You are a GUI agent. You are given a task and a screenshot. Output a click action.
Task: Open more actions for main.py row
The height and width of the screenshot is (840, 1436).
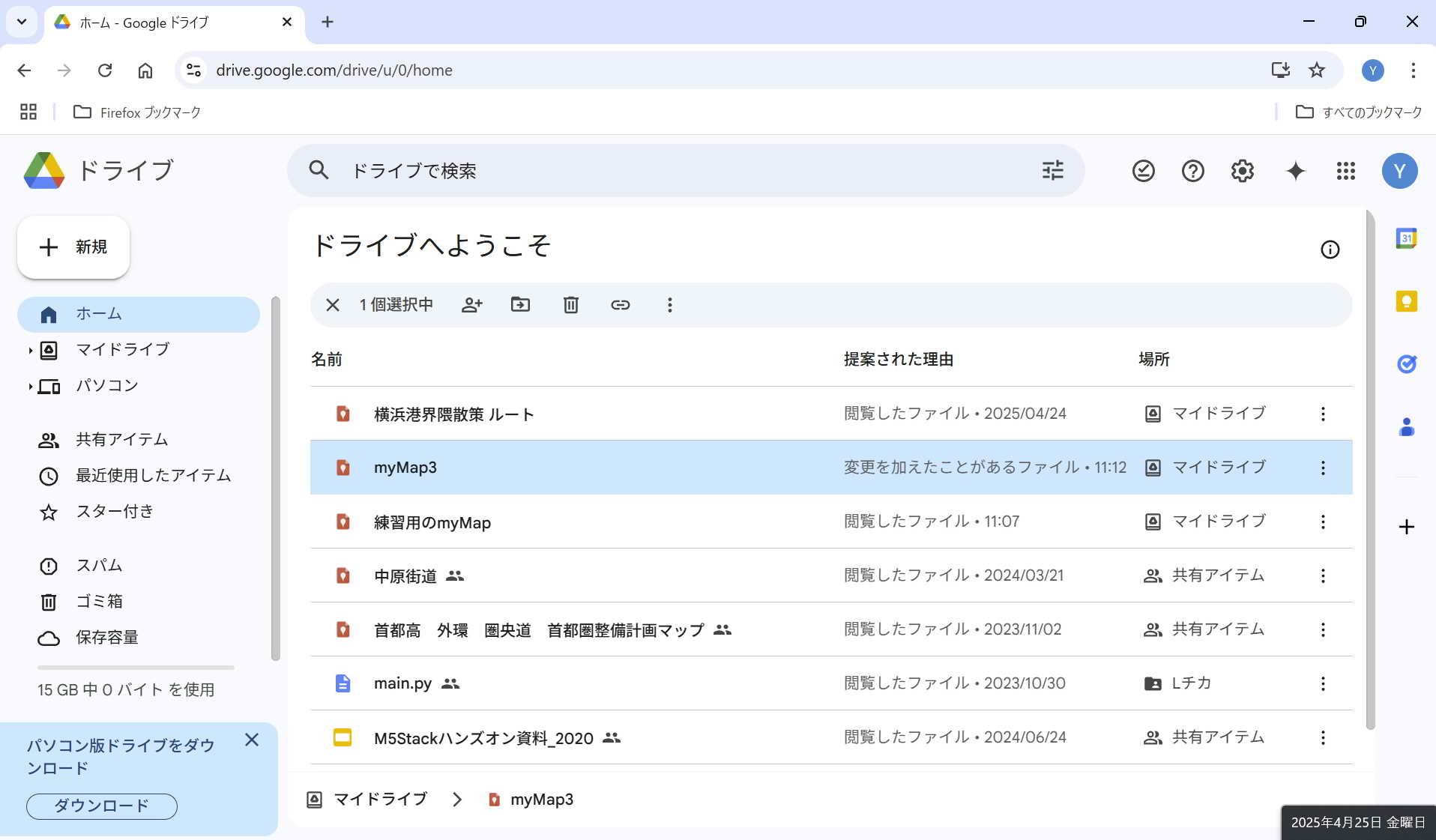point(1323,683)
